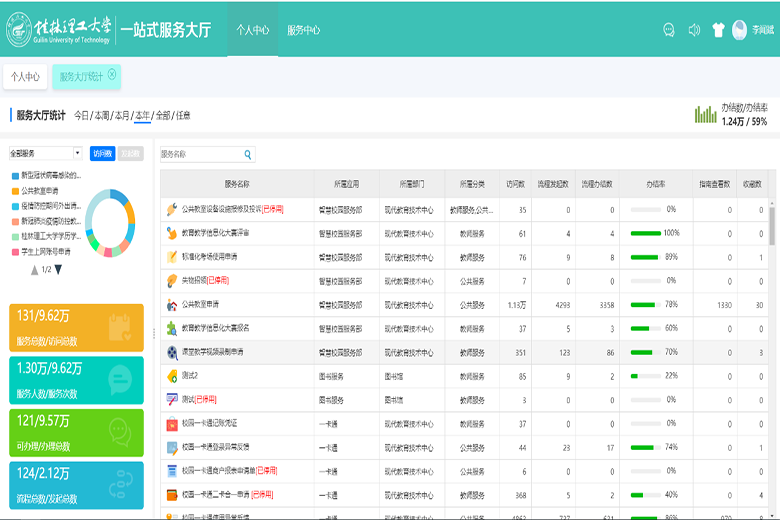Toggle 公共教室申请 legend item in chart

36,190
